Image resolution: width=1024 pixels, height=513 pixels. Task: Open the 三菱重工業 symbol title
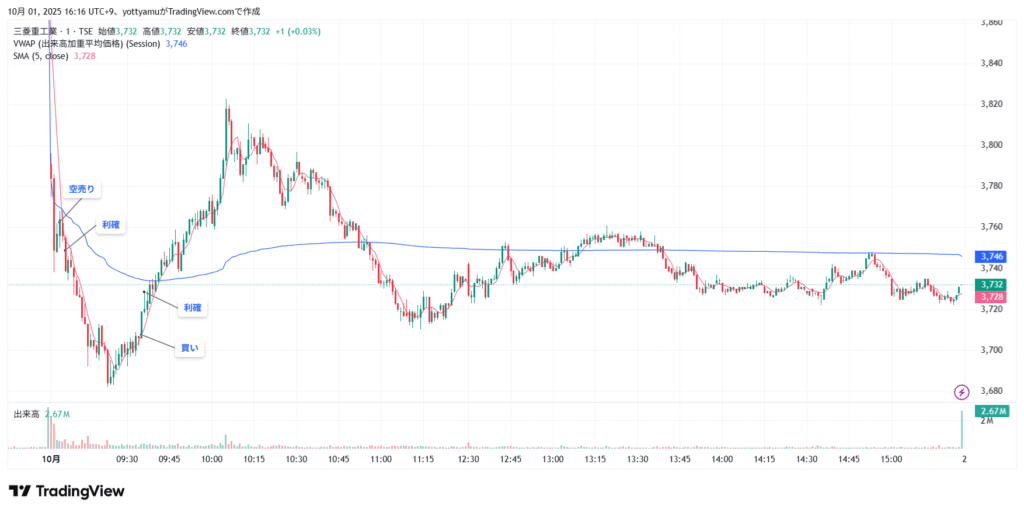click(x=39, y=31)
